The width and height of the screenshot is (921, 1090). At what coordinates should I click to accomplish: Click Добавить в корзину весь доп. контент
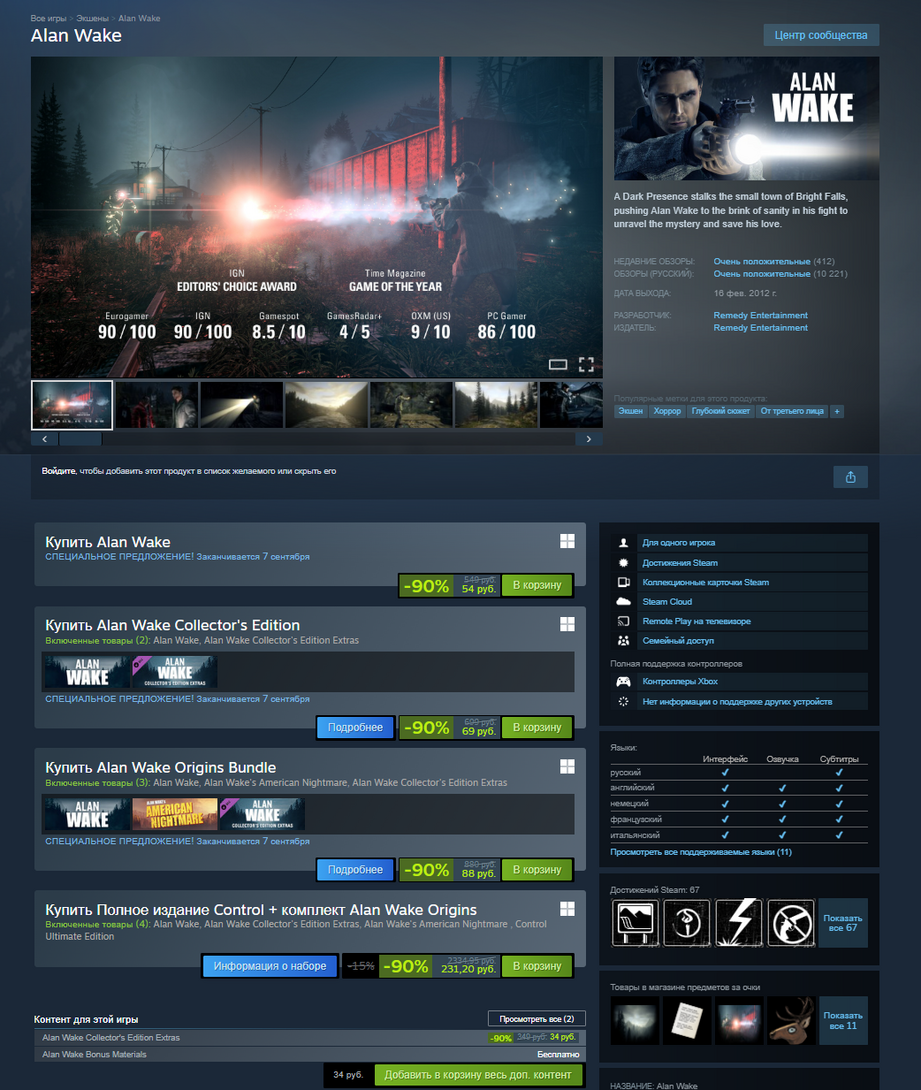pyautogui.click(x=478, y=1075)
